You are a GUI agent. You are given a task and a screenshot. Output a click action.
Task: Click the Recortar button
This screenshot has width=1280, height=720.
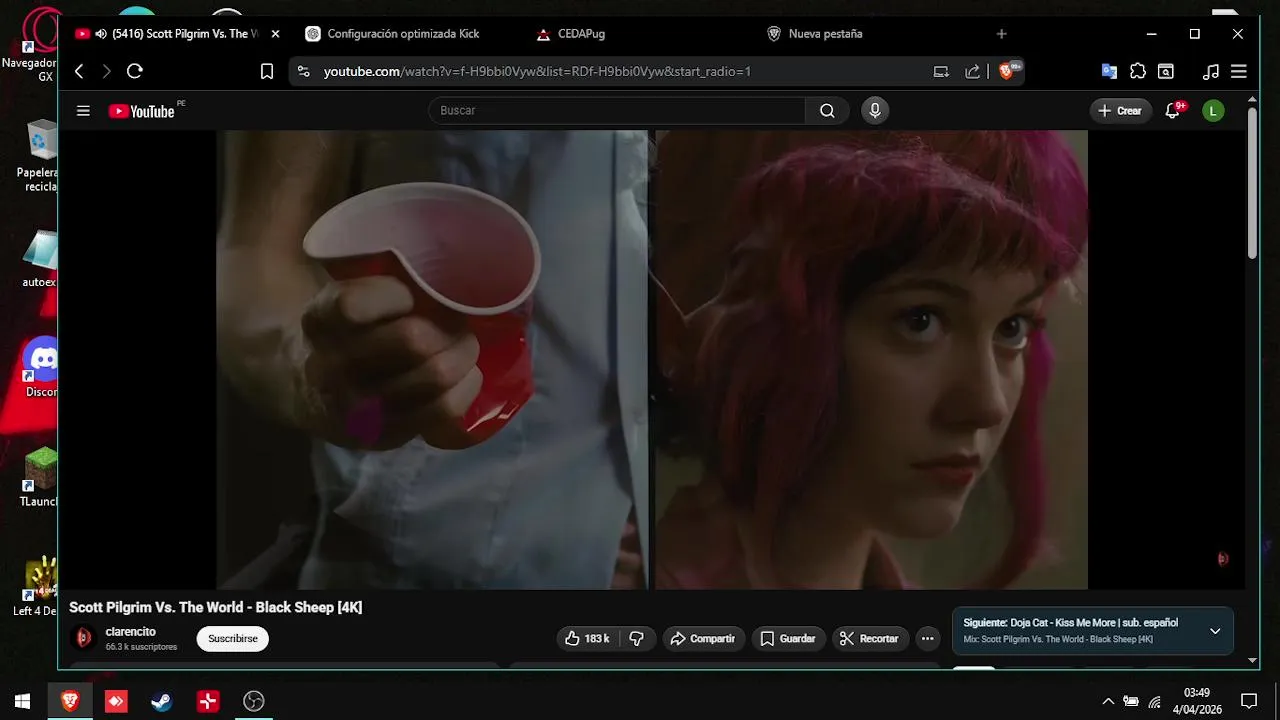pyautogui.click(x=869, y=639)
